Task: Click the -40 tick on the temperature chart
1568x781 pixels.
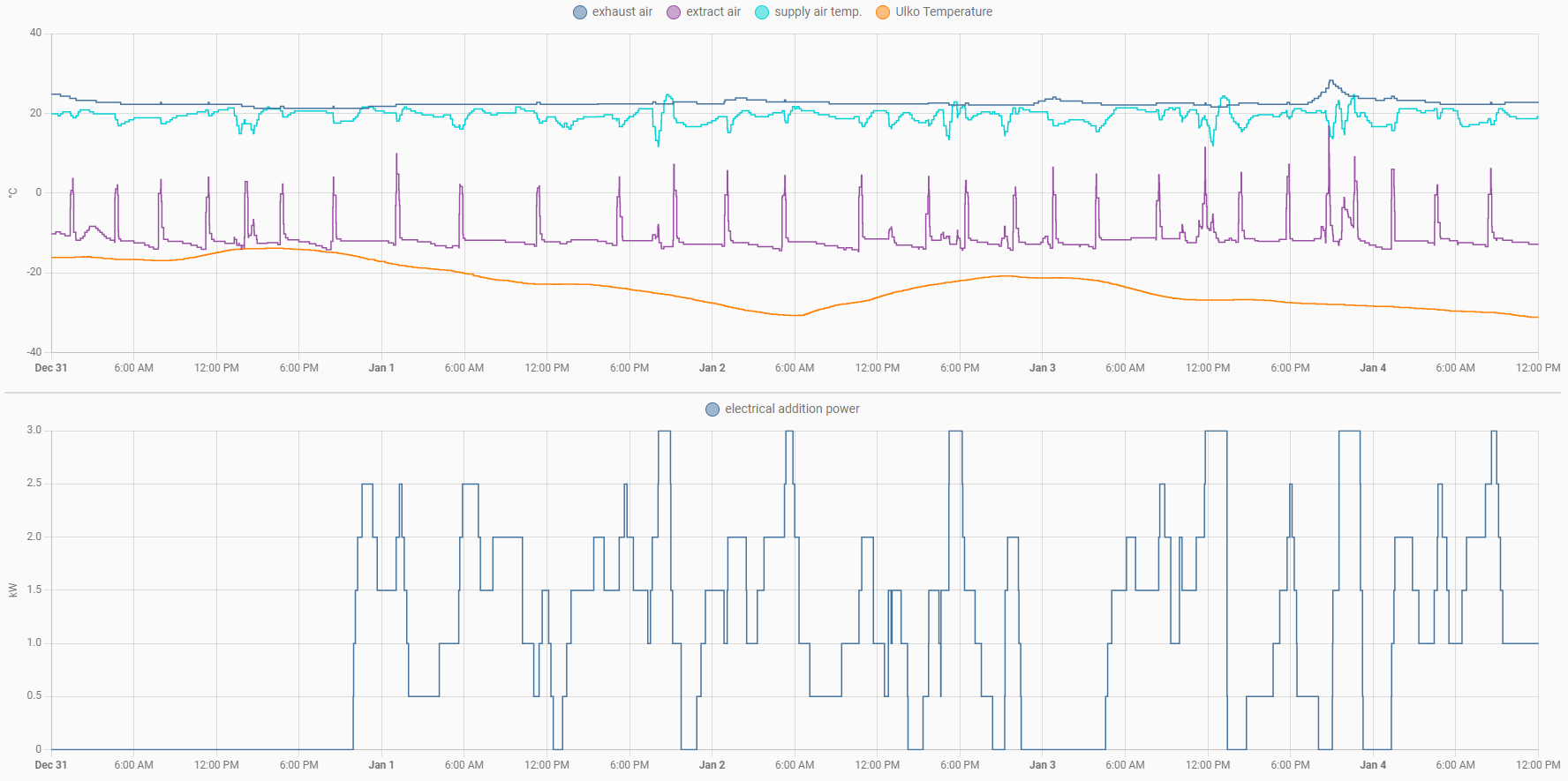Action: point(34,352)
